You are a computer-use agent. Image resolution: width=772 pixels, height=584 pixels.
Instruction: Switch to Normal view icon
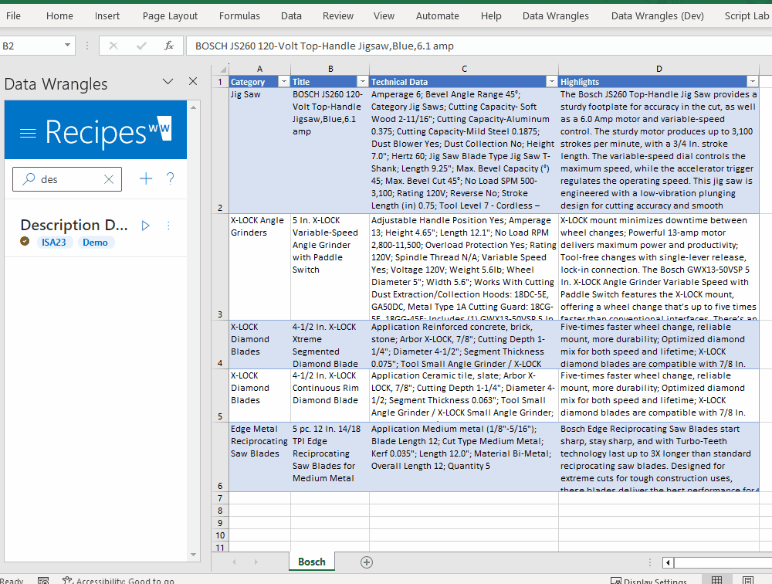pyautogui.click(x=717, y=580)
